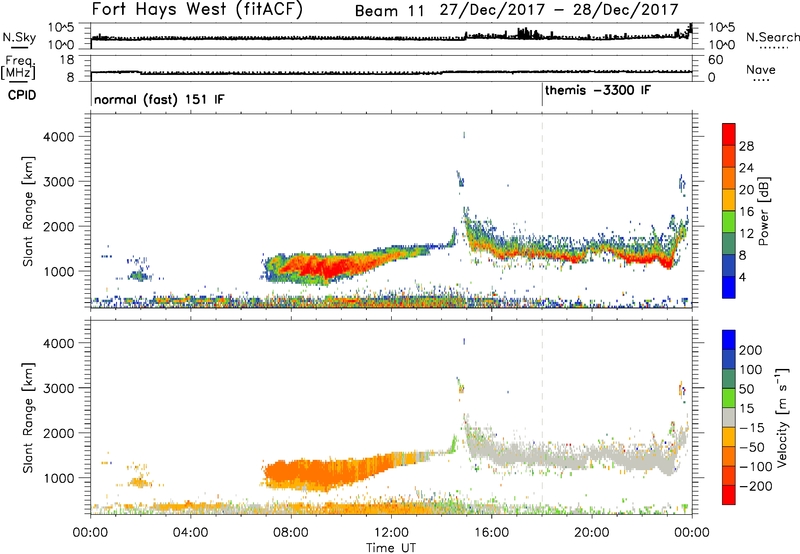The height and width of the screenshot is (554, 800).
Task: Click the "Beam 11" label in the header
Action: coord(389,11)
